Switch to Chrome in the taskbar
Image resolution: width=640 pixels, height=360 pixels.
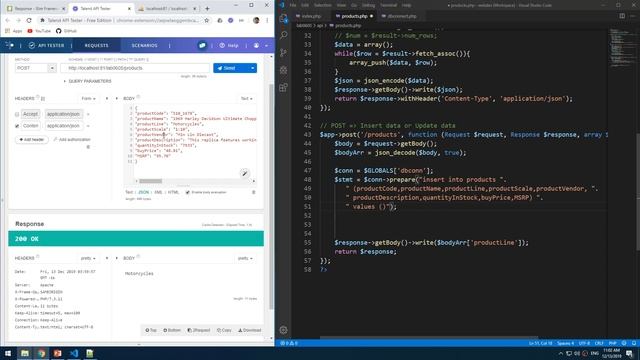(x=41, y=353)
